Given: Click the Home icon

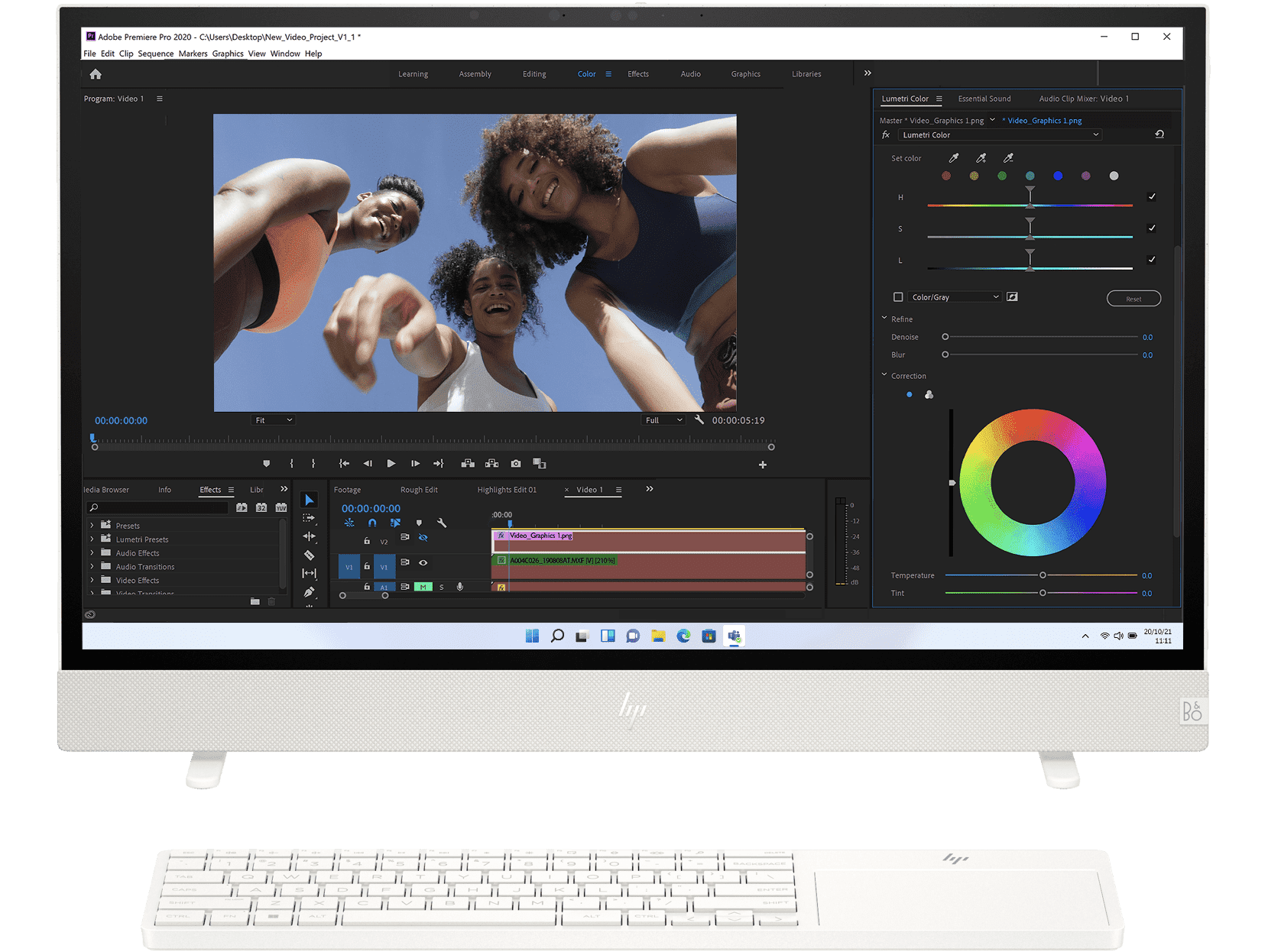Looking at the screenshot, I should (x=96, y=74).
